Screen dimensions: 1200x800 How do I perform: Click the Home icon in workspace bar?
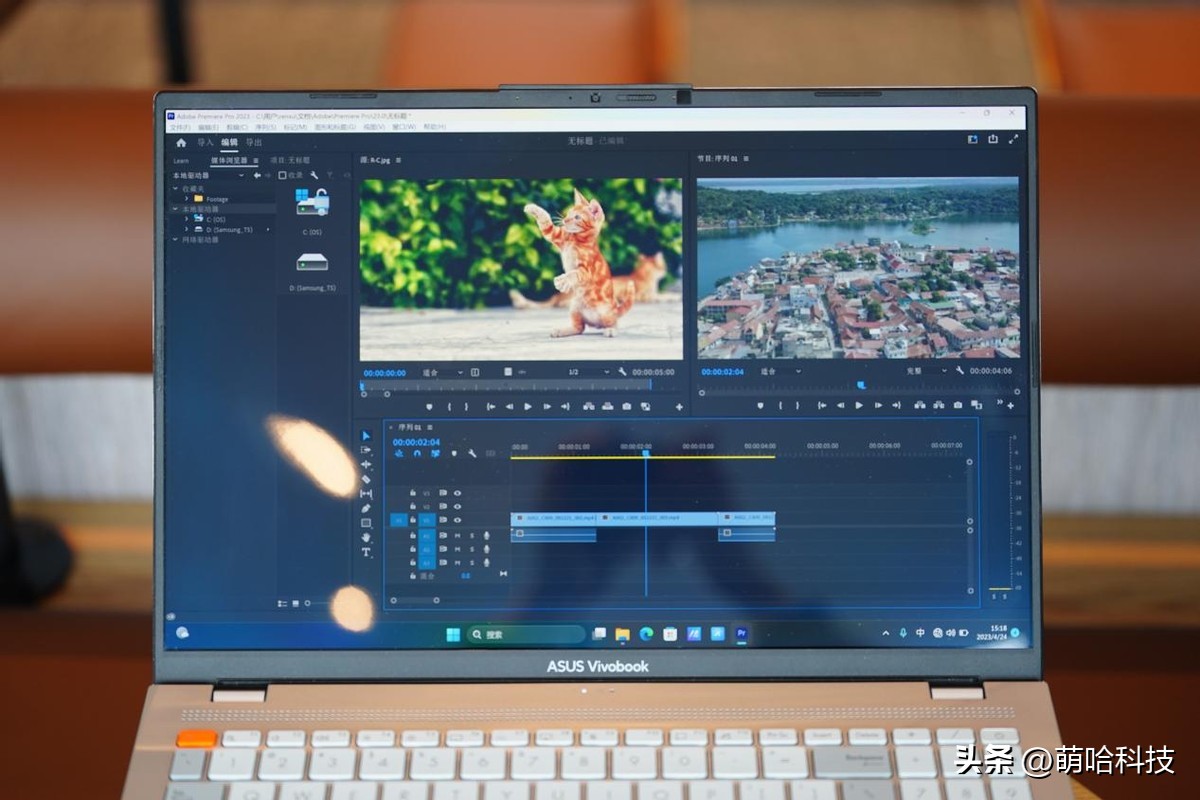tap(181, 142)
